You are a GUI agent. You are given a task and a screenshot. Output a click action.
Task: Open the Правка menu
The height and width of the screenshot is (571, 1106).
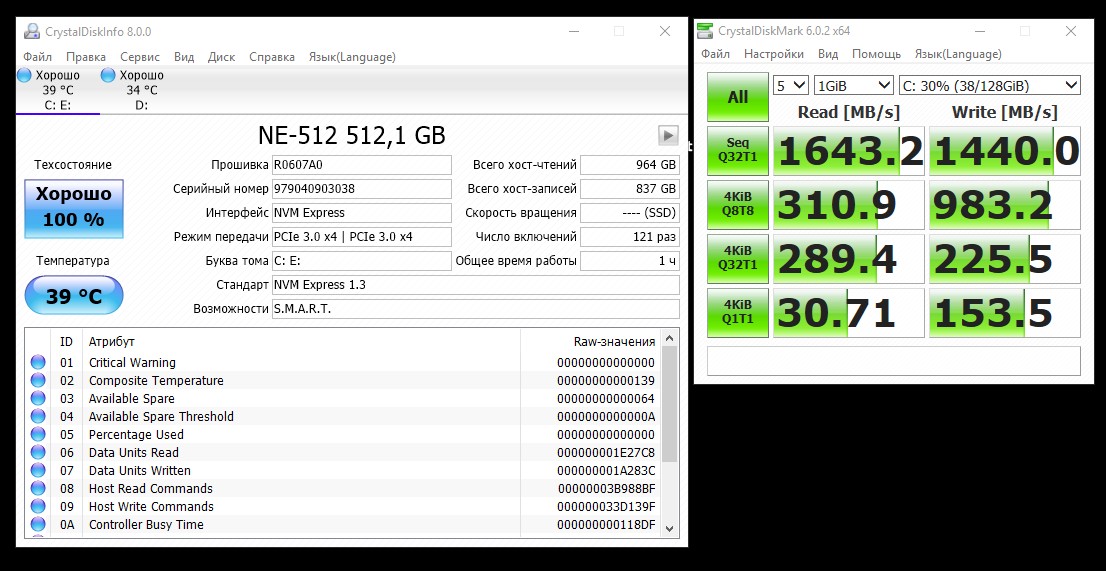click(86, 57)
